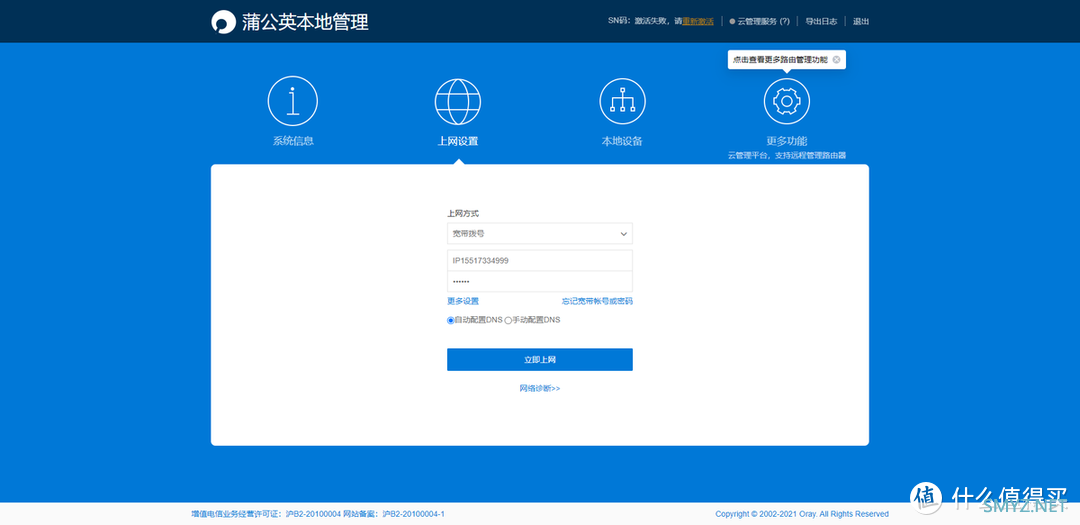Switch to 更多功能 tab label
The width and height of the screenshot is (1080, 525).
787,141
